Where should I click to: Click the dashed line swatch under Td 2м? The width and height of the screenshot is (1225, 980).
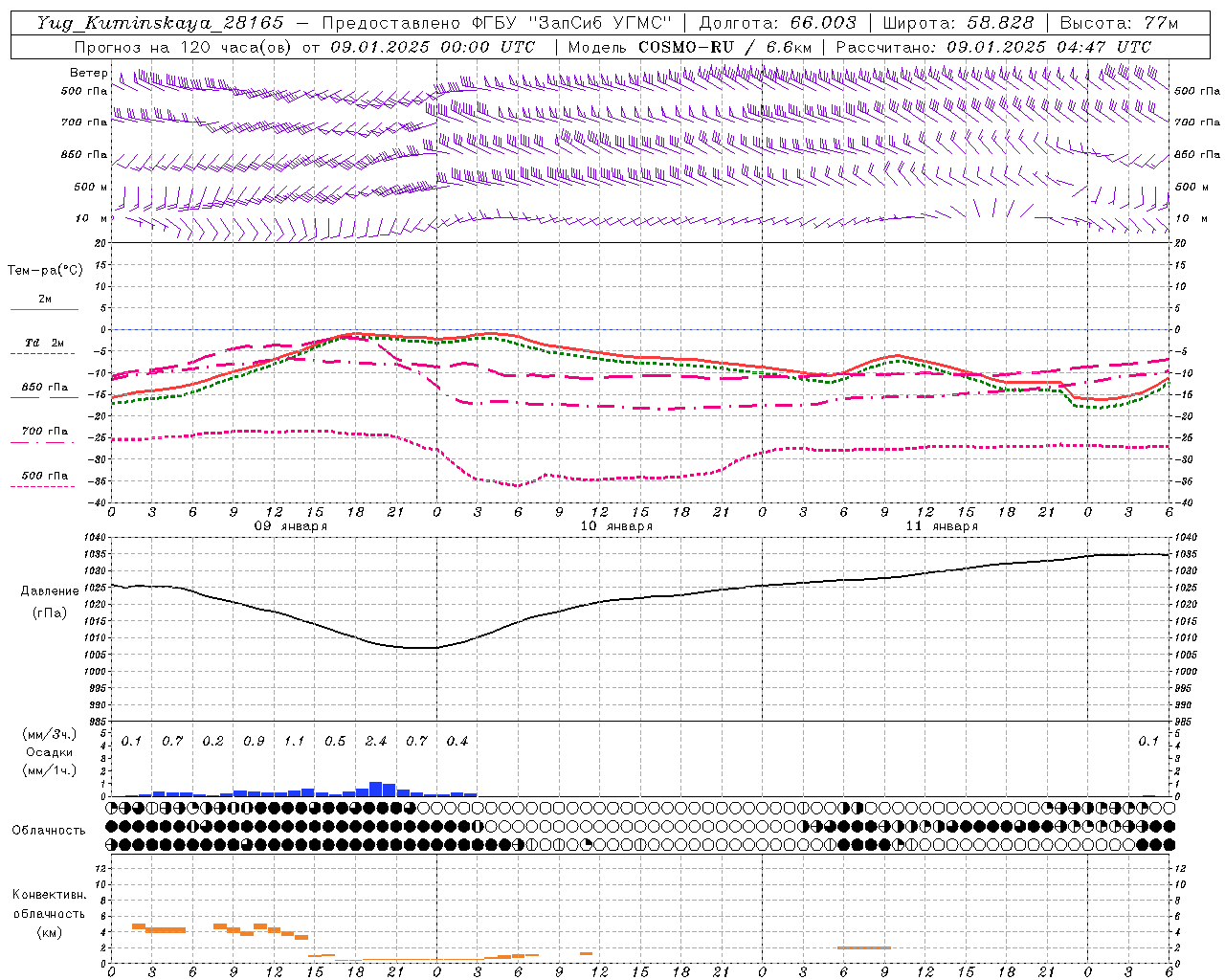43,354
